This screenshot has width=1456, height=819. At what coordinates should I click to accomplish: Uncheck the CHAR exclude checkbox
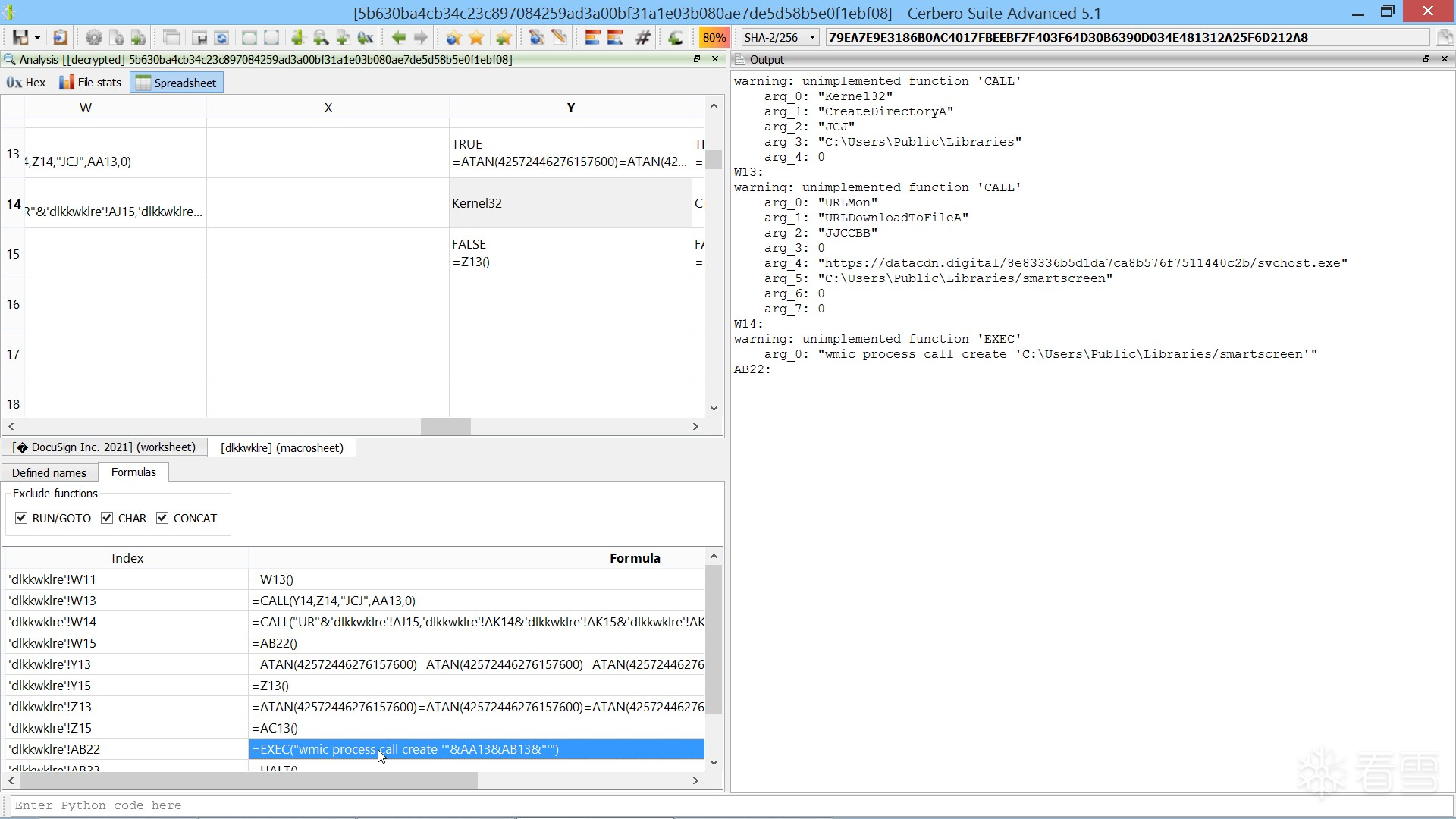(107, 518)
